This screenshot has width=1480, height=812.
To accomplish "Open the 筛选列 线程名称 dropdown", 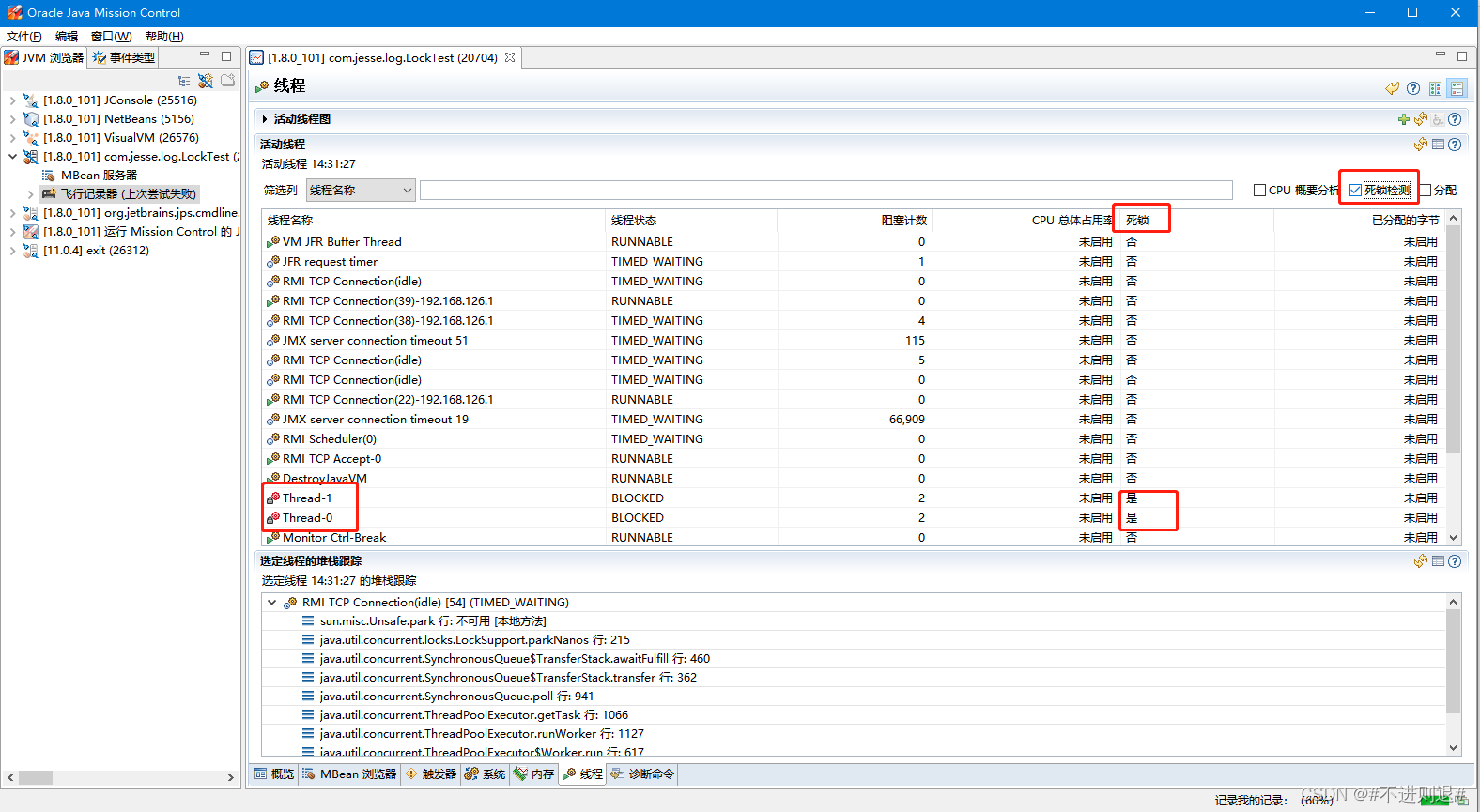I will tap(361, 191).
